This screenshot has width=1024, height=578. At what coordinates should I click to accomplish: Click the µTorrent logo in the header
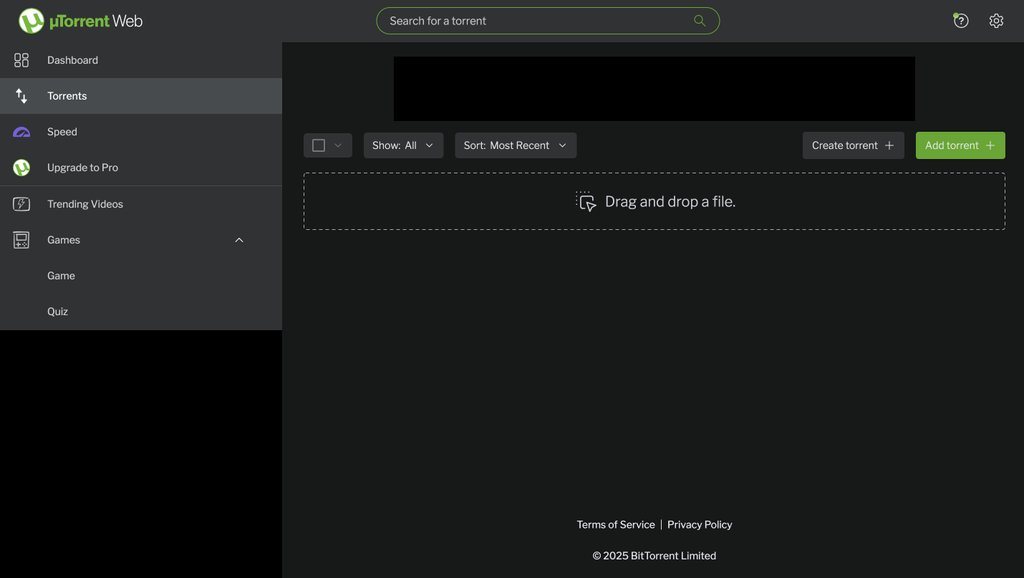(x=30, y=20)
